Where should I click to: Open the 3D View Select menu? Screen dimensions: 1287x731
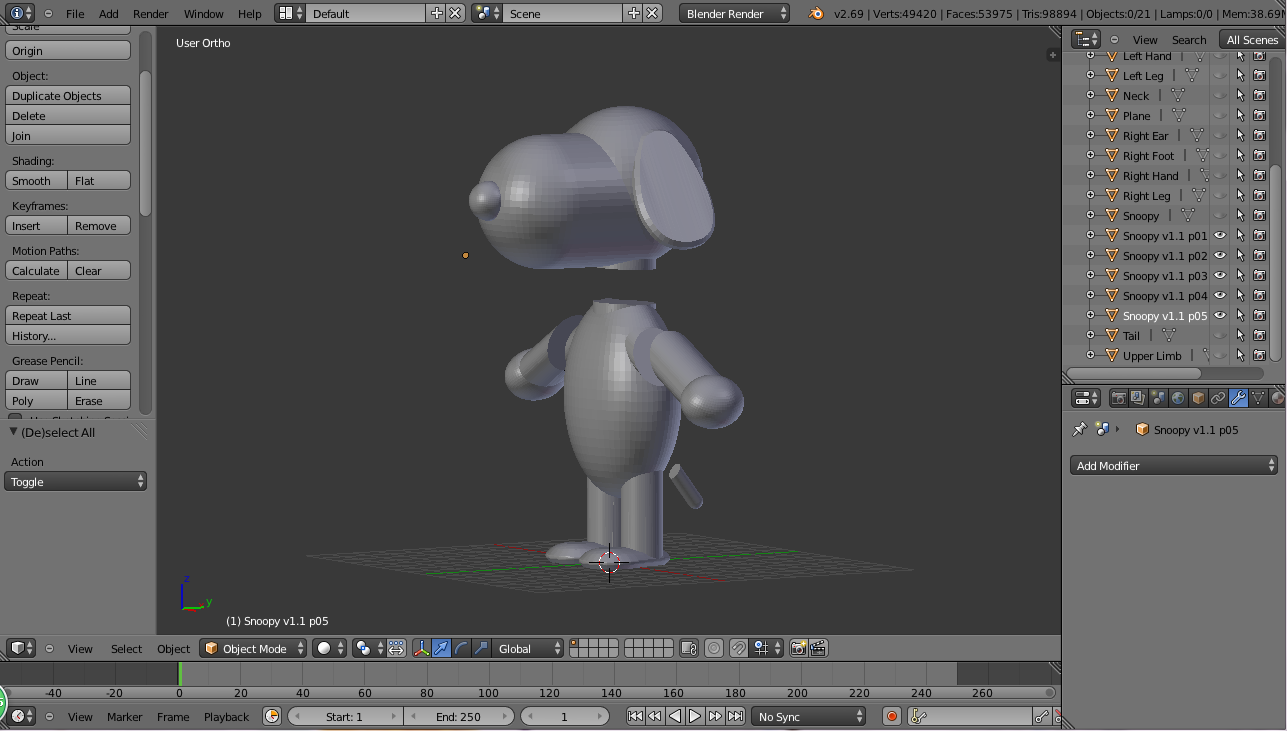pos(126,649)
